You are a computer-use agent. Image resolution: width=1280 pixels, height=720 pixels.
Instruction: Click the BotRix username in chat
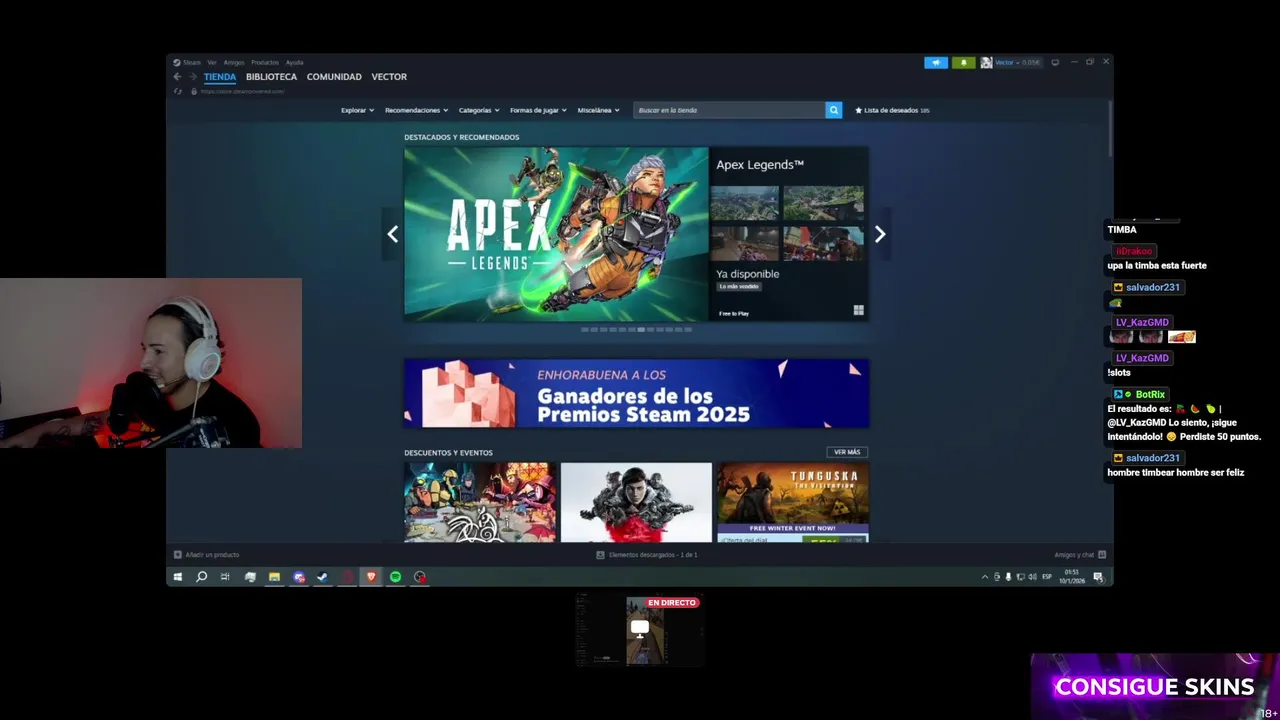(1150, 394)
